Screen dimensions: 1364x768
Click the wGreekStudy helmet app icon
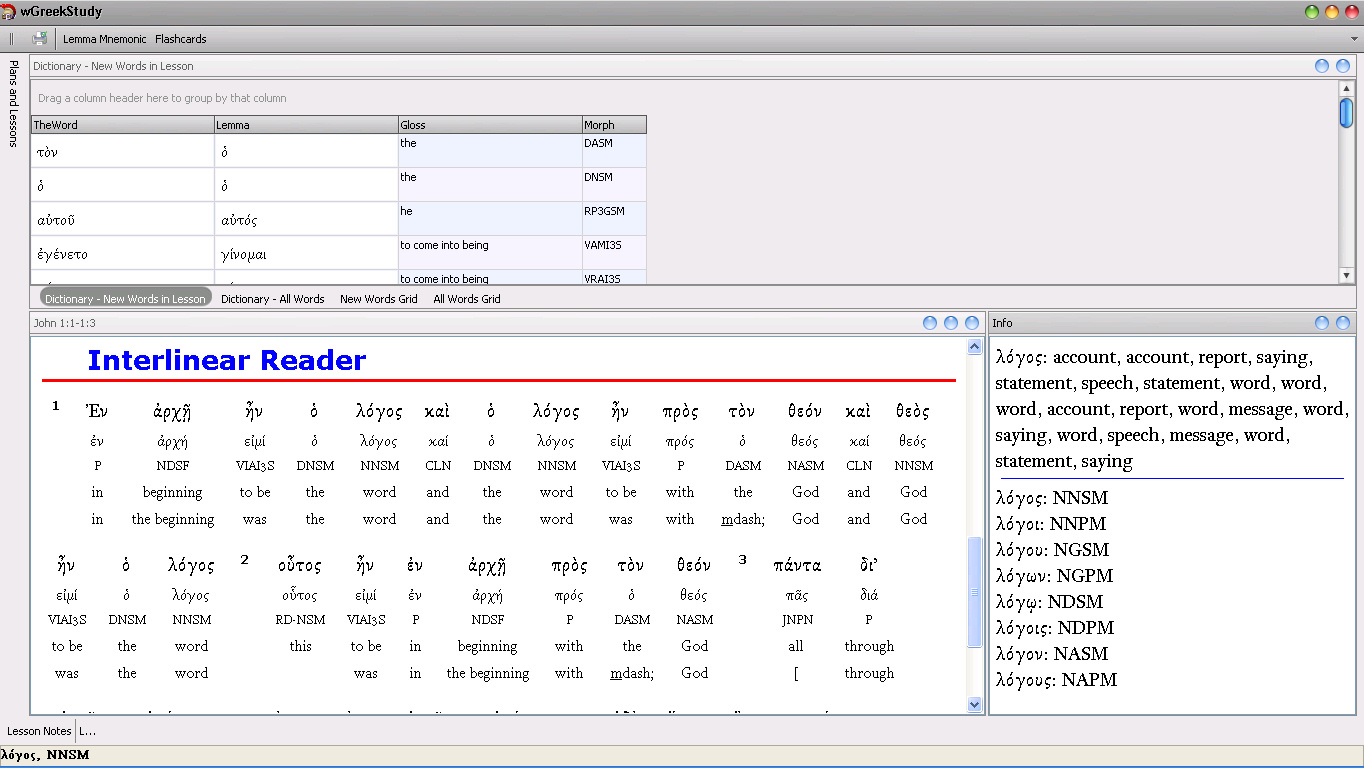[x=9, y=12]
